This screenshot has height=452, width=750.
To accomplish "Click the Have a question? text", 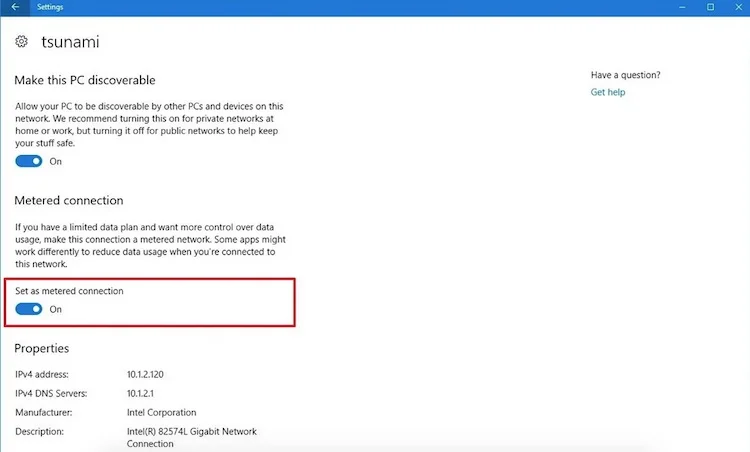I will (625, 75).
